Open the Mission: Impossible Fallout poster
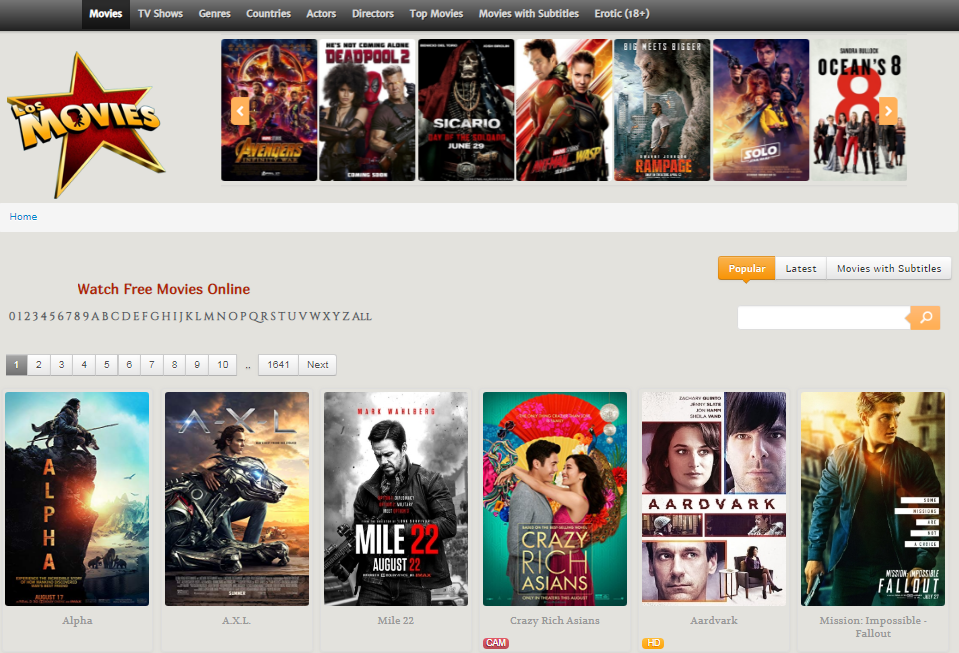This screenshot has height=653, width=959. (x=873, y=499)
